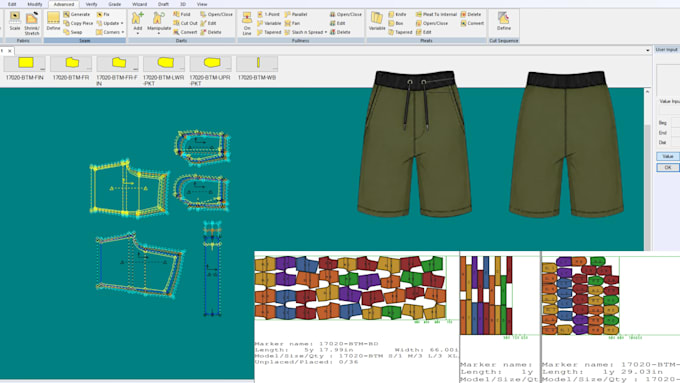
Task: Select the Scale fabric tool
Action: (15, 22)
